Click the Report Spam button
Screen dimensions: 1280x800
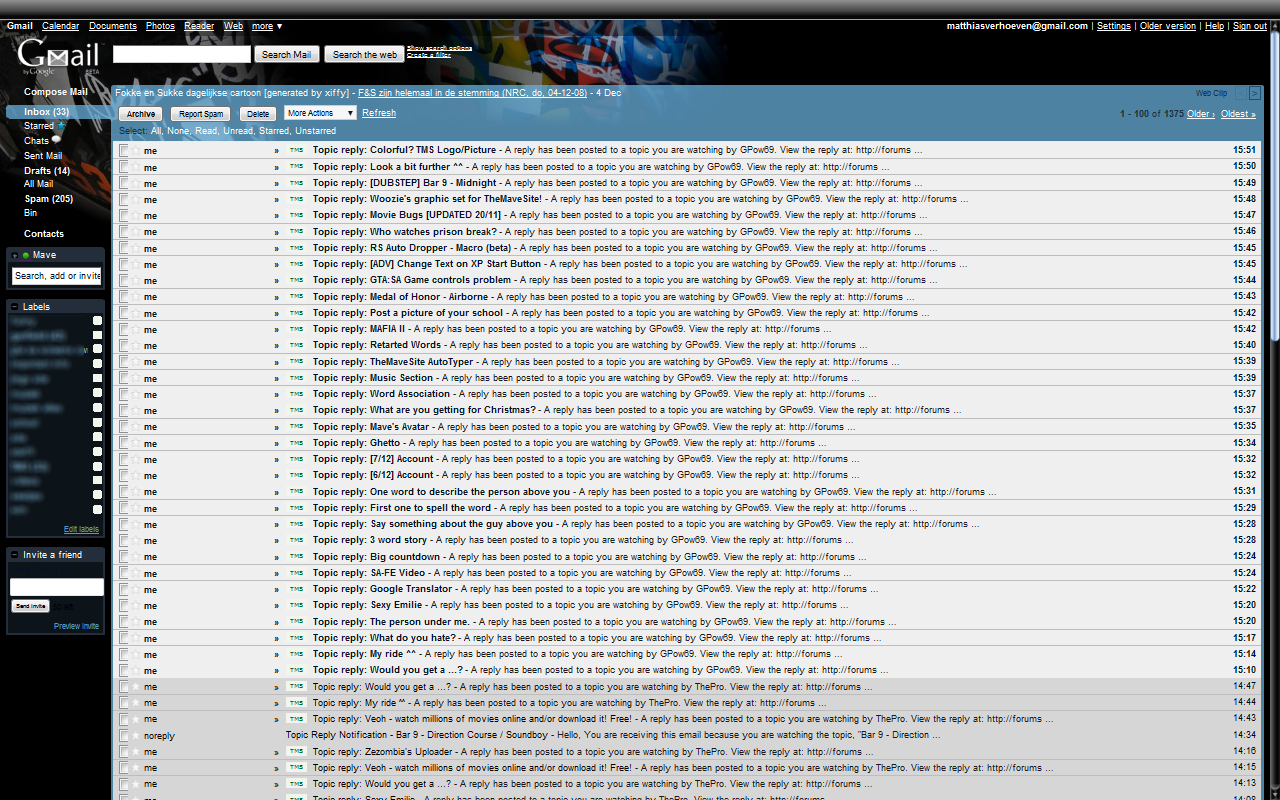tap(201, 114)
